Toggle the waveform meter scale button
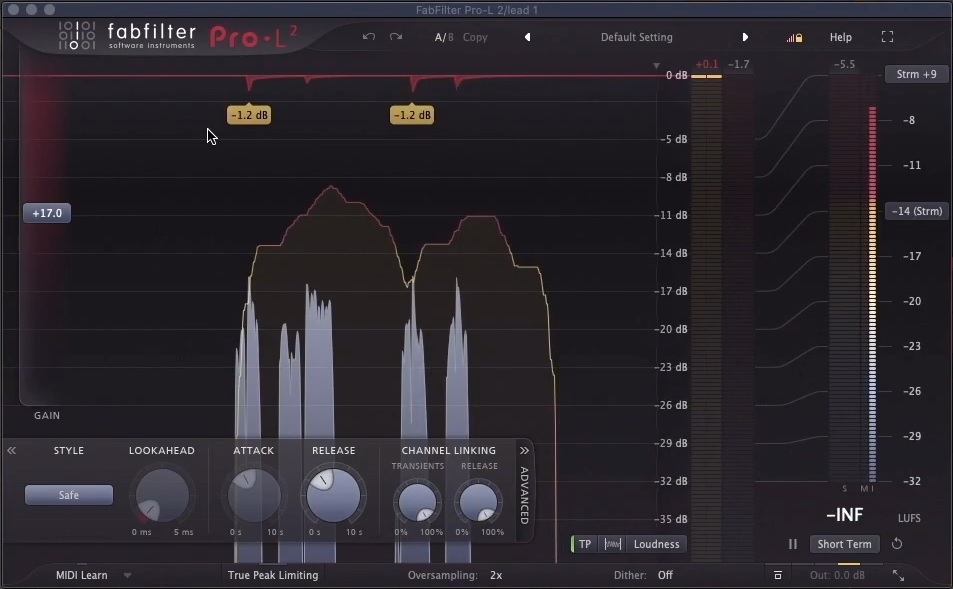 [613, 544]
